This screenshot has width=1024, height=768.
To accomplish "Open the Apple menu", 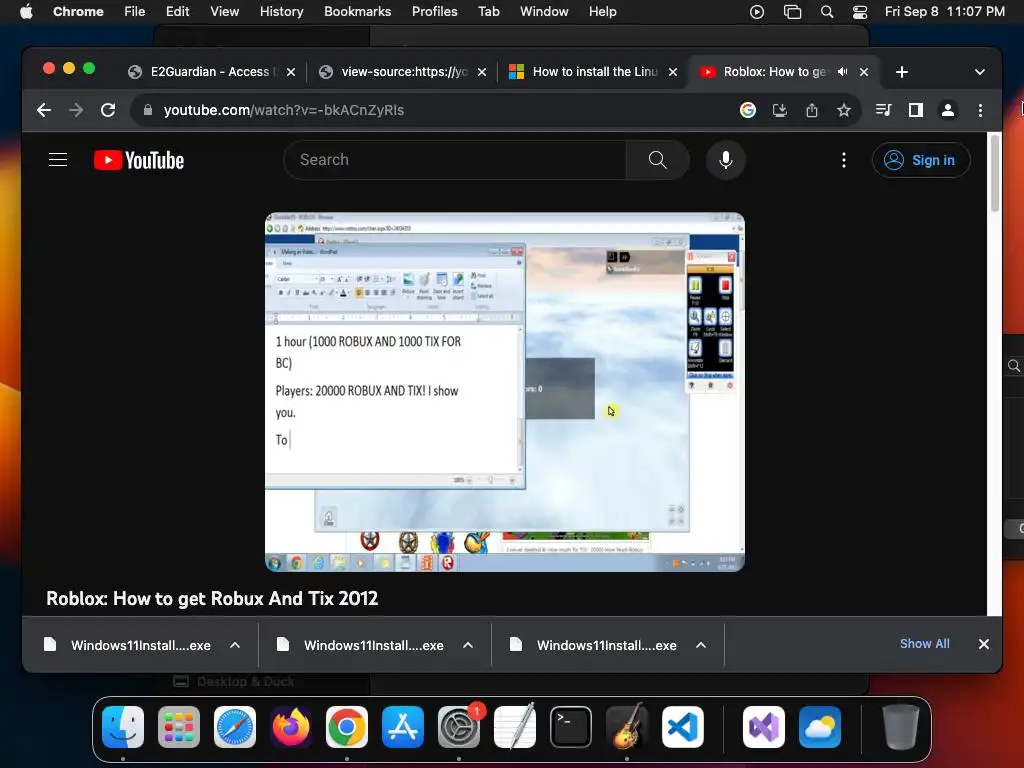I will coord(26,12).
